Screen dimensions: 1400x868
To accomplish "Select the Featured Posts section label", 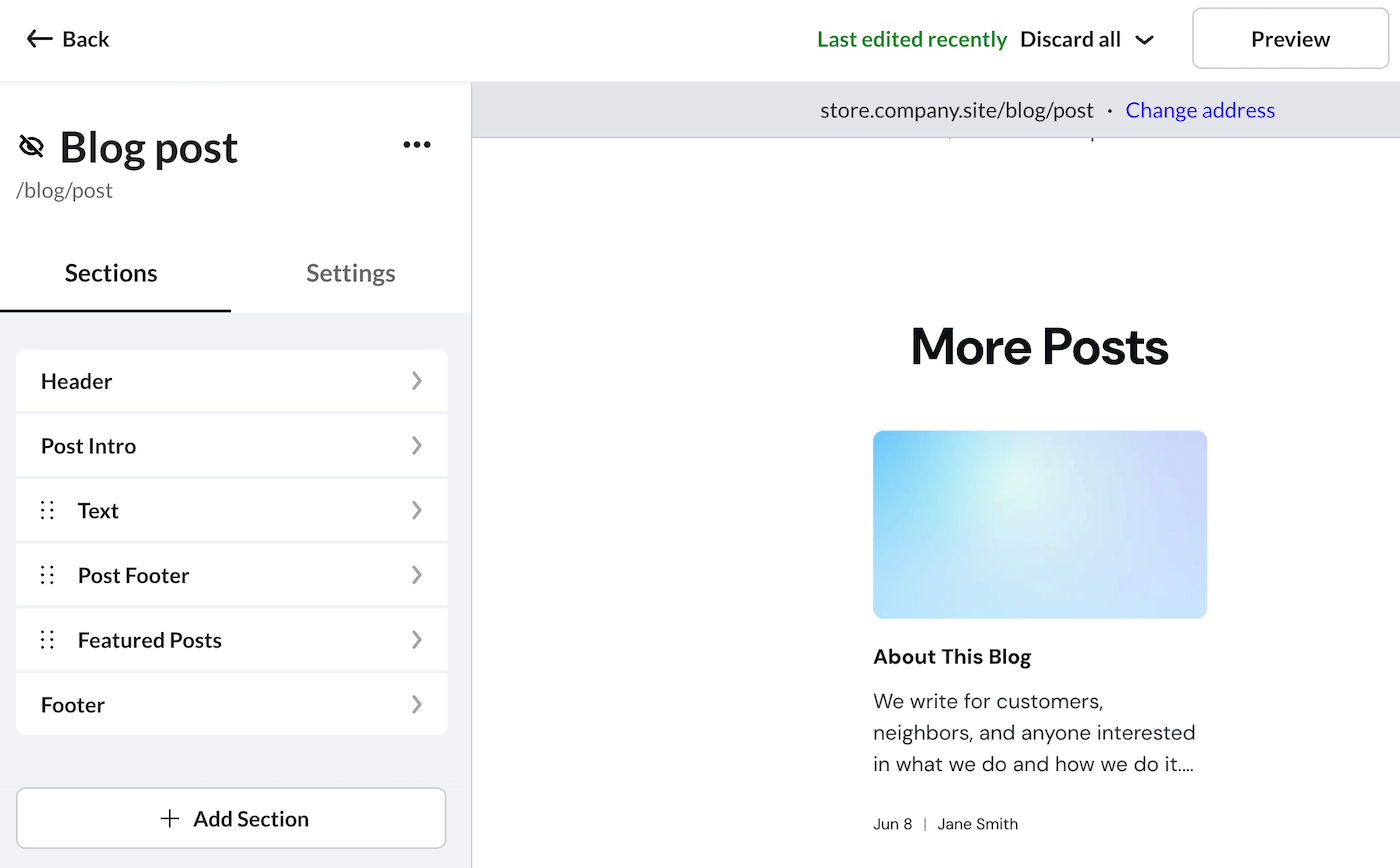I will (x=150, y=640).
